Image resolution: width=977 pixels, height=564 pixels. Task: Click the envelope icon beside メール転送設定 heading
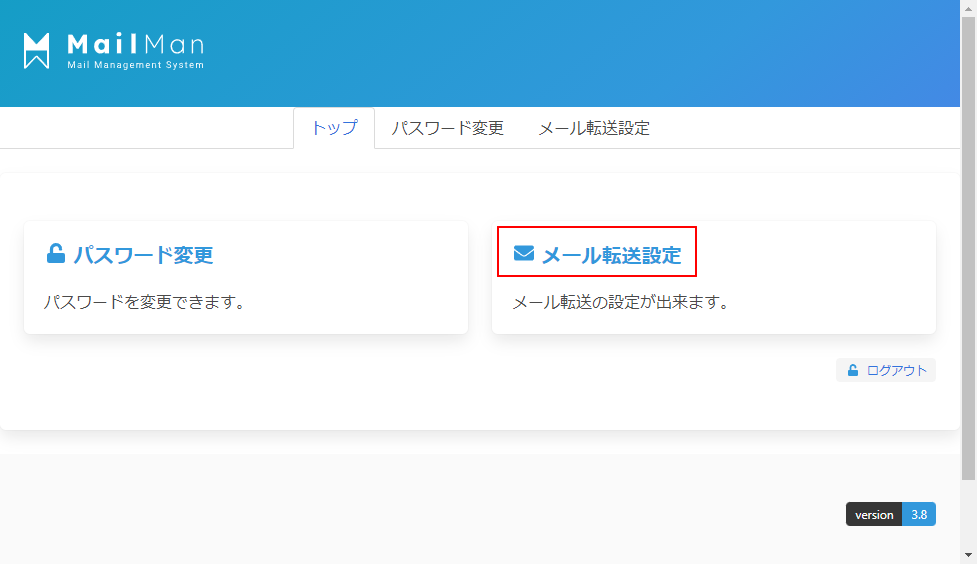coord(524,253)
